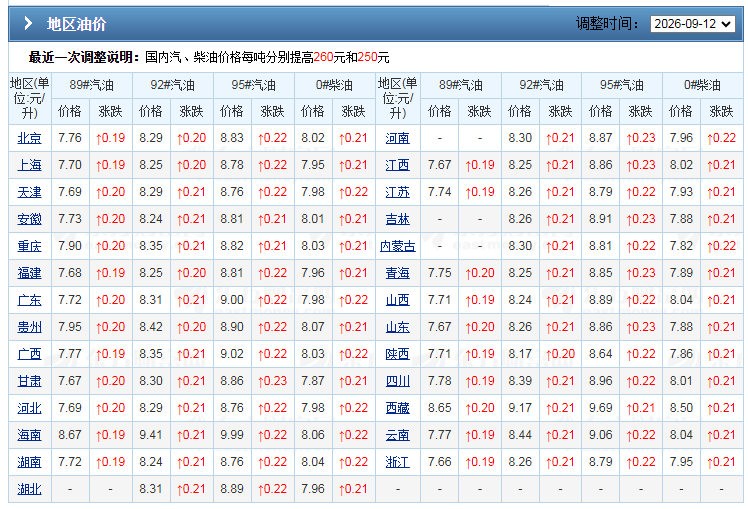Viewport: 748px width, 509px height.
Task: Open the 青海 region link
Action: 398,273
